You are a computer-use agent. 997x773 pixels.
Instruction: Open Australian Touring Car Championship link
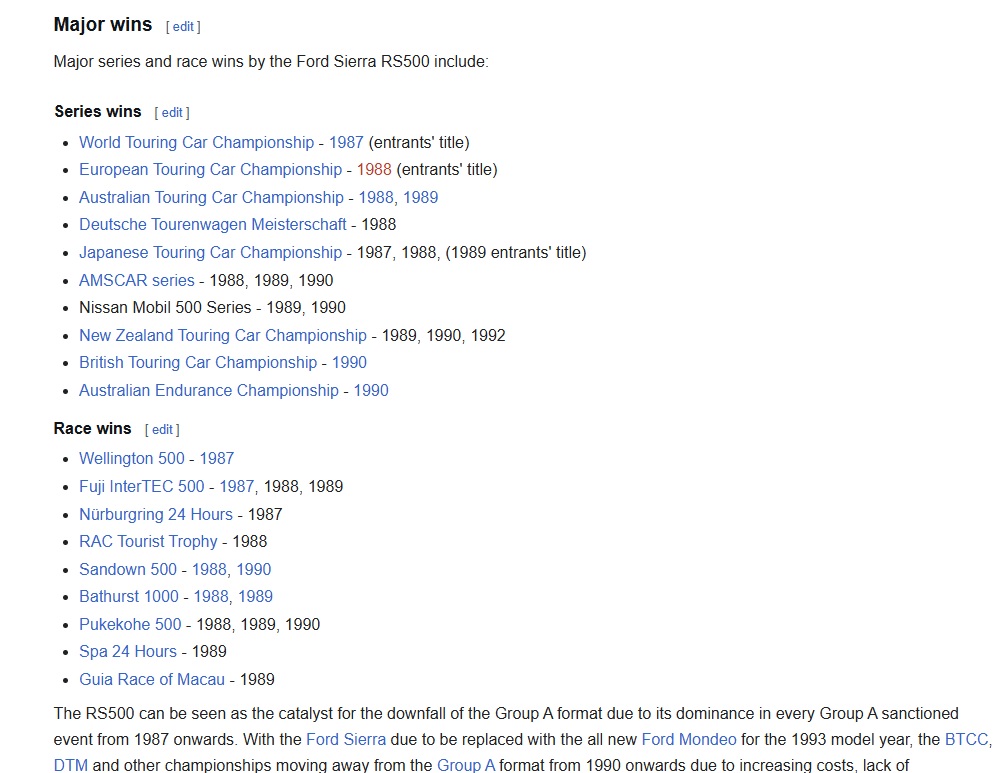click(x=211, y=198)
